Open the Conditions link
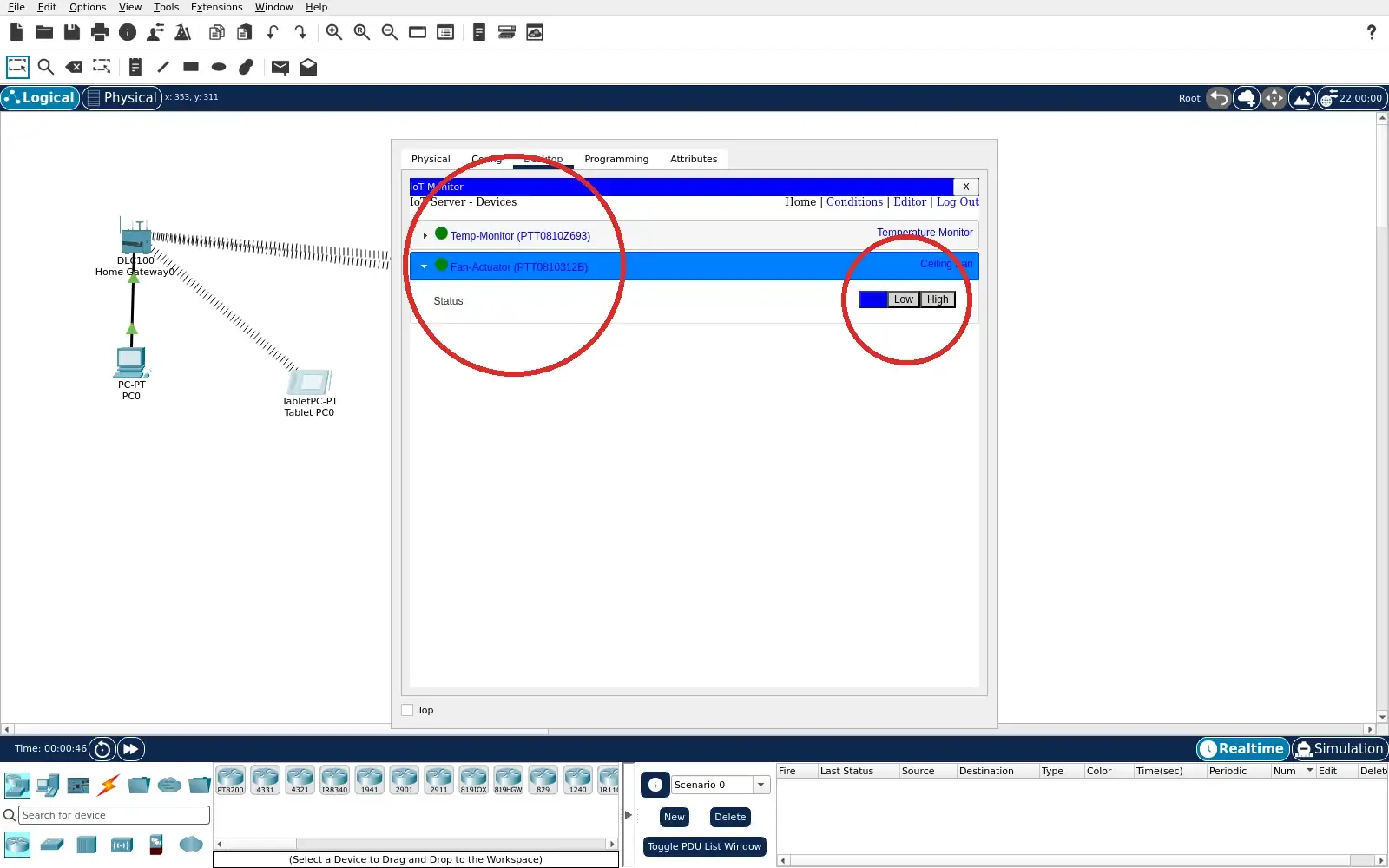Viewport: 1389px width, 868px height. [x=854, y=202]
